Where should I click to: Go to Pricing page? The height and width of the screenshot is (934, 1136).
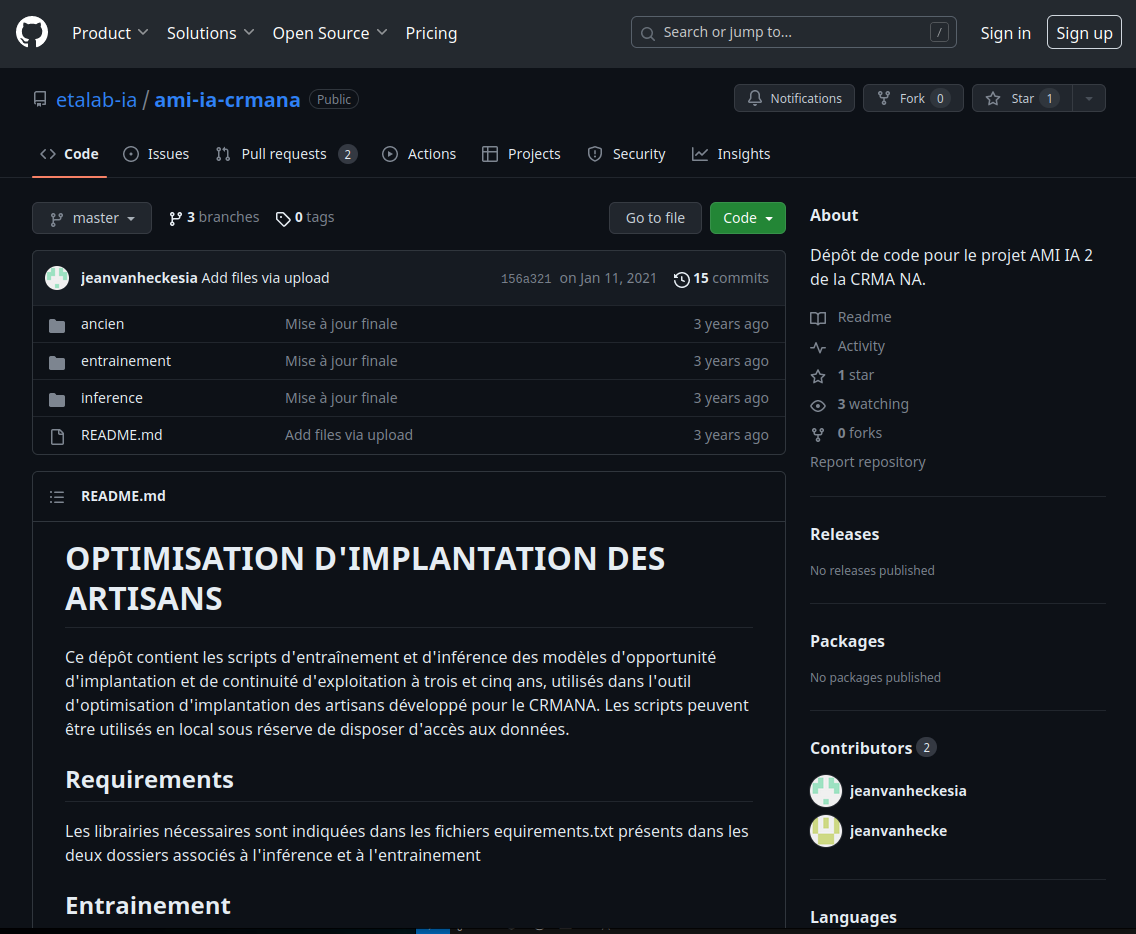point(431,33)
